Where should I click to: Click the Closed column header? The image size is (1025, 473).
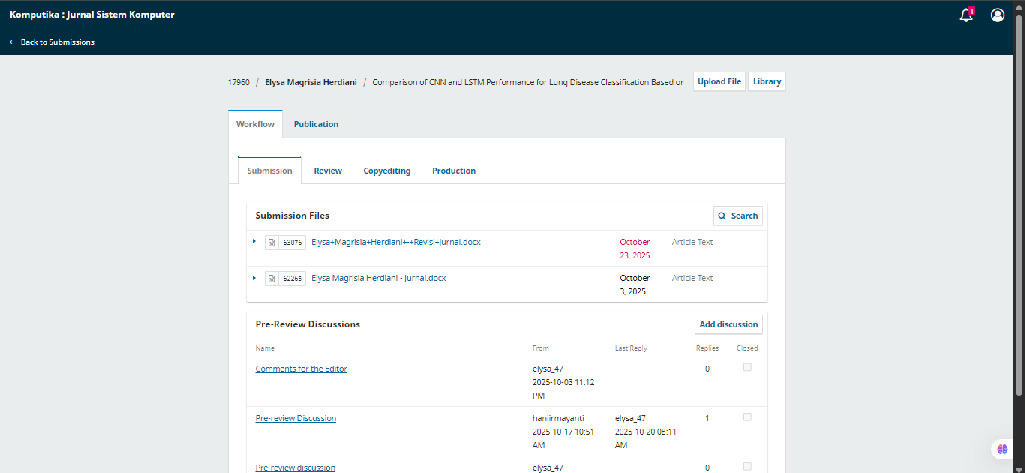point(747,348)
